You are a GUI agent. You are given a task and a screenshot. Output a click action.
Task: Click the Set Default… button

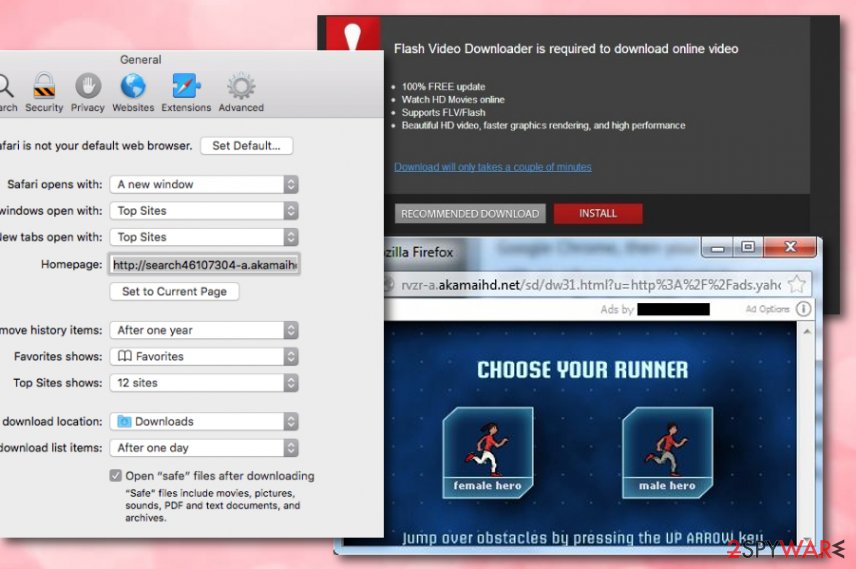tap(246, 146)
